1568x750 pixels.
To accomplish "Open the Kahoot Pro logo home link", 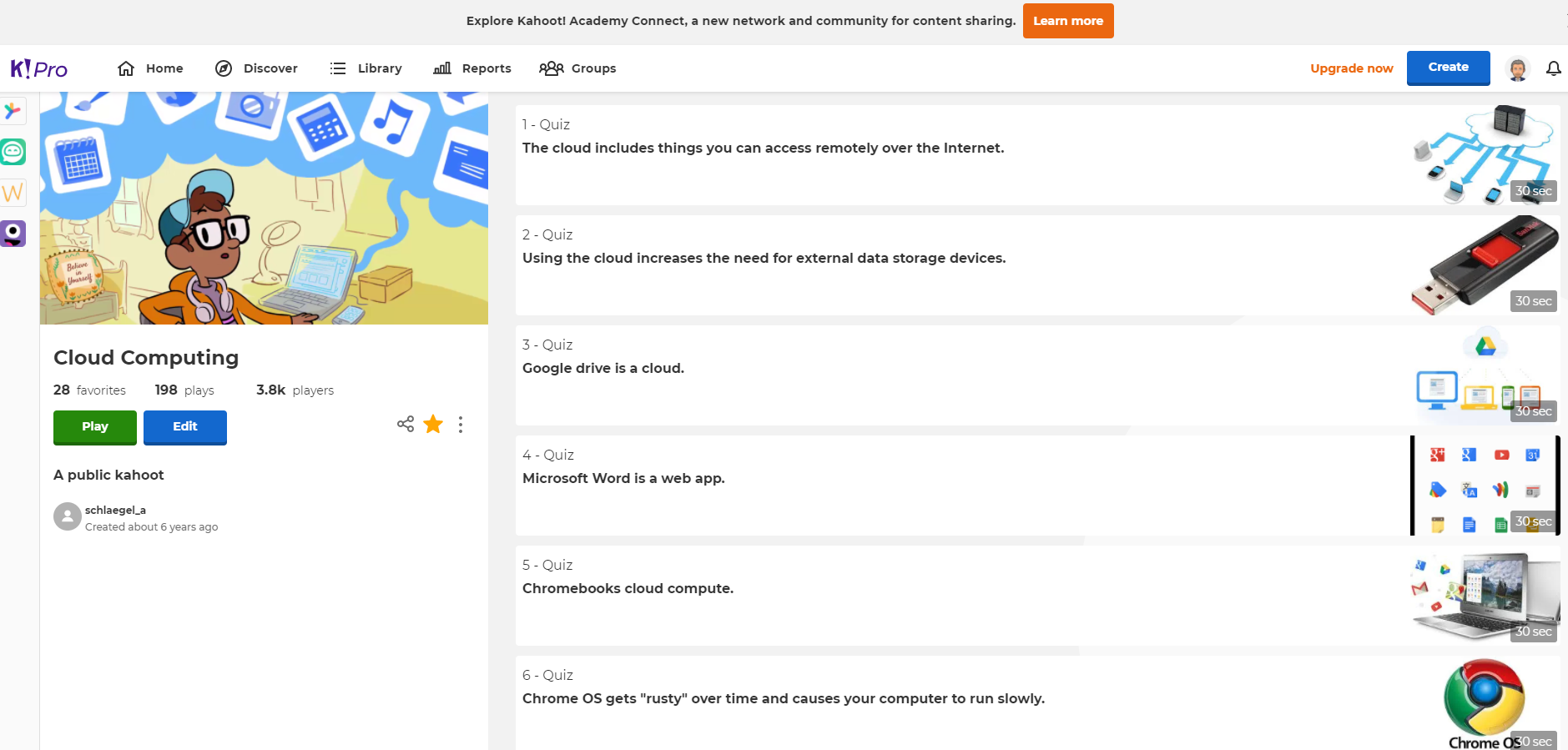I will [x=38, y=68].
